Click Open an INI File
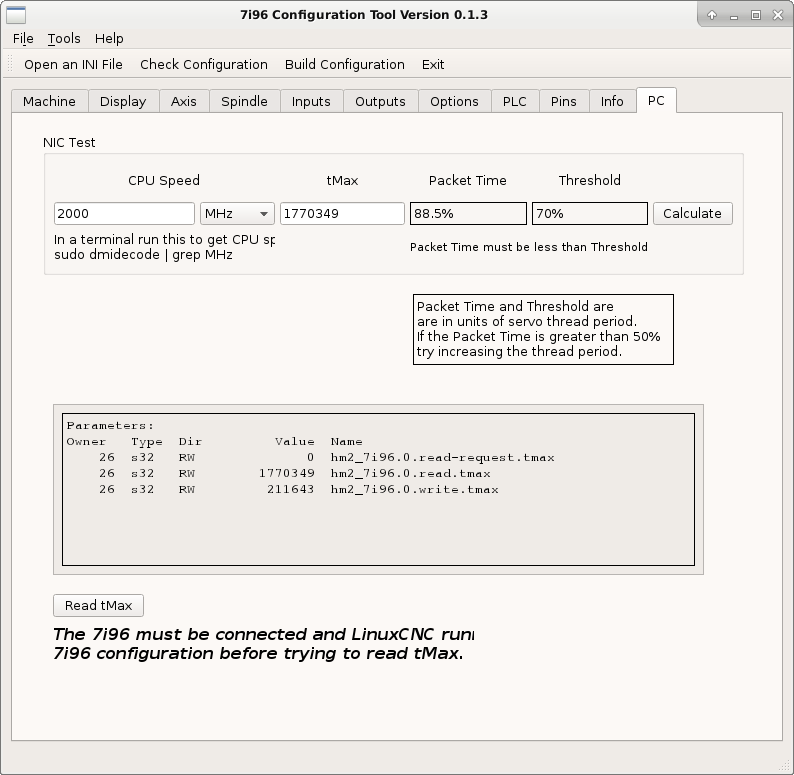This screenshot has height=775, width=794. pyautogui.click(x=73, y=64)
